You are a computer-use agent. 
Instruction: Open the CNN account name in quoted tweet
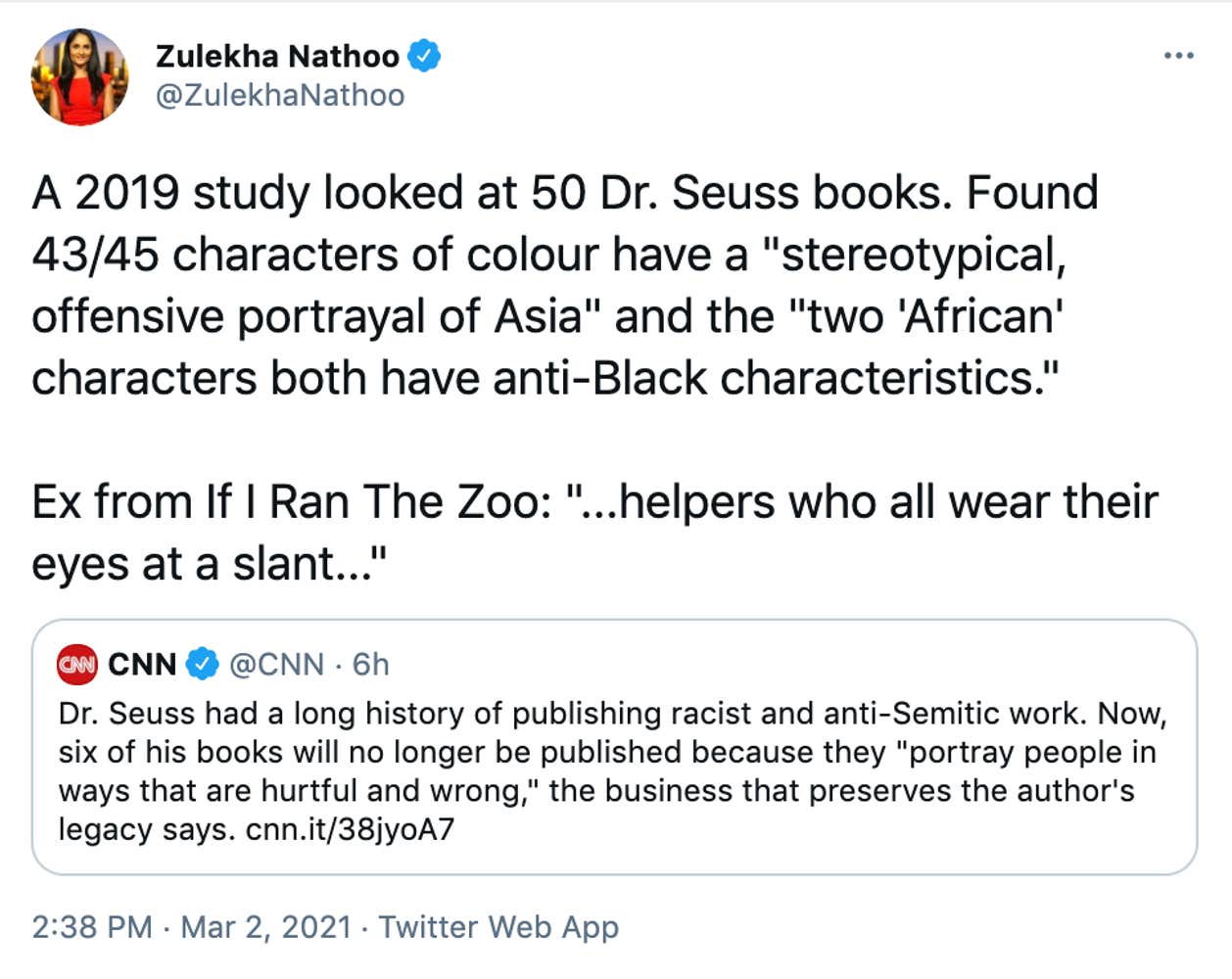click(x=142, y=665)
